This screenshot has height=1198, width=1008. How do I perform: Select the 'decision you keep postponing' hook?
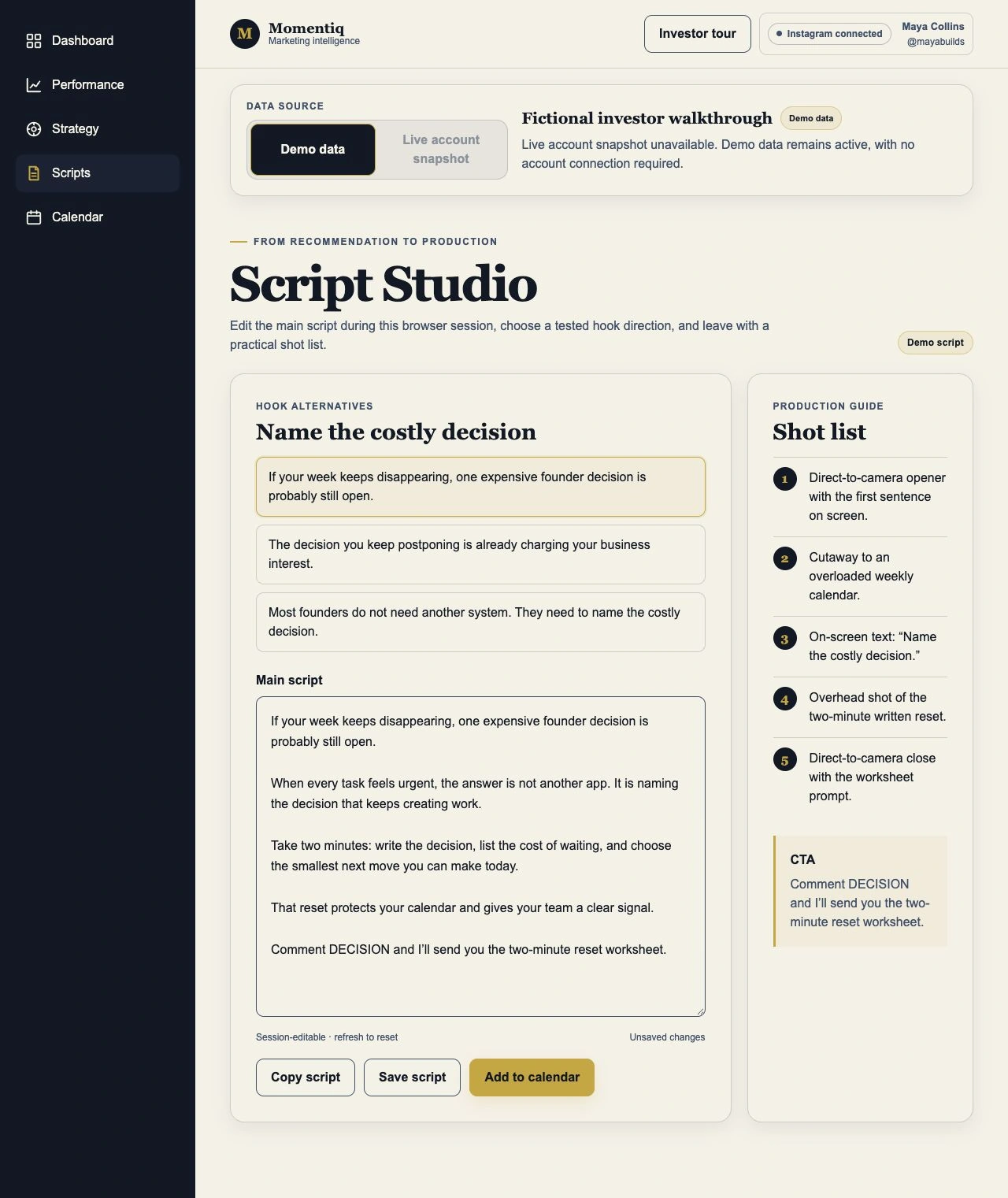[x=480, y=554]
